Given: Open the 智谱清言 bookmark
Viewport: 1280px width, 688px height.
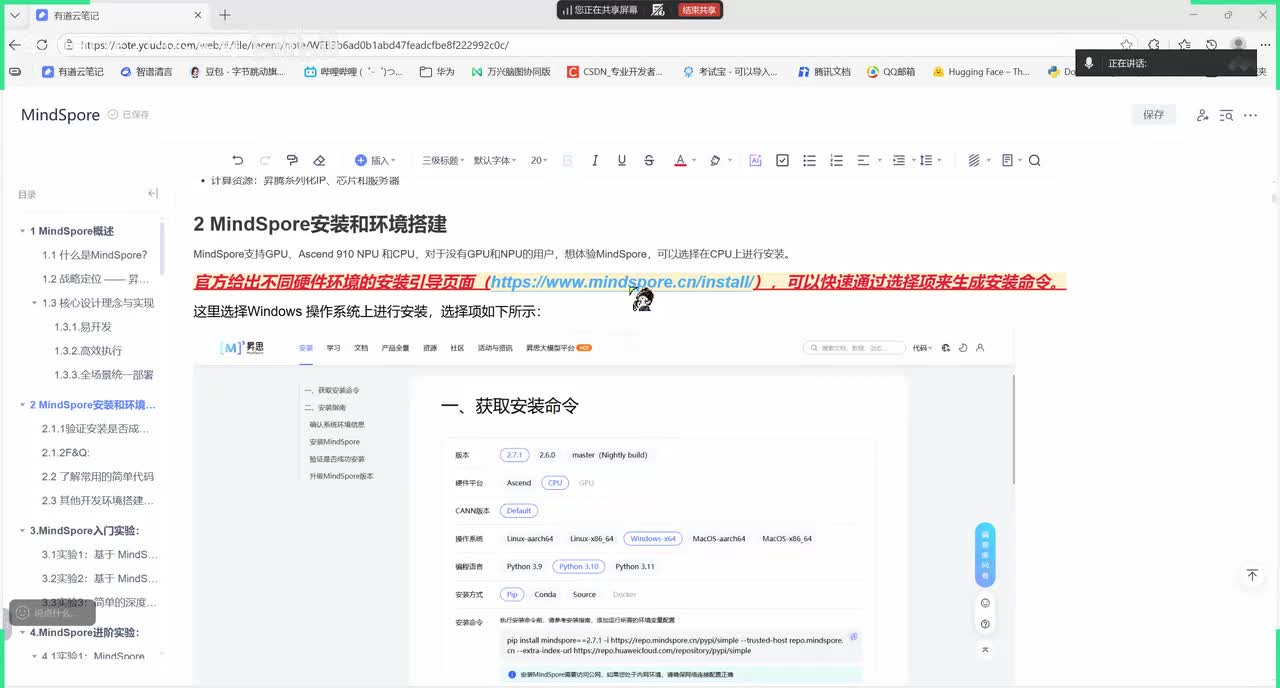Looking at the screenshot, I should pos(146,72).
